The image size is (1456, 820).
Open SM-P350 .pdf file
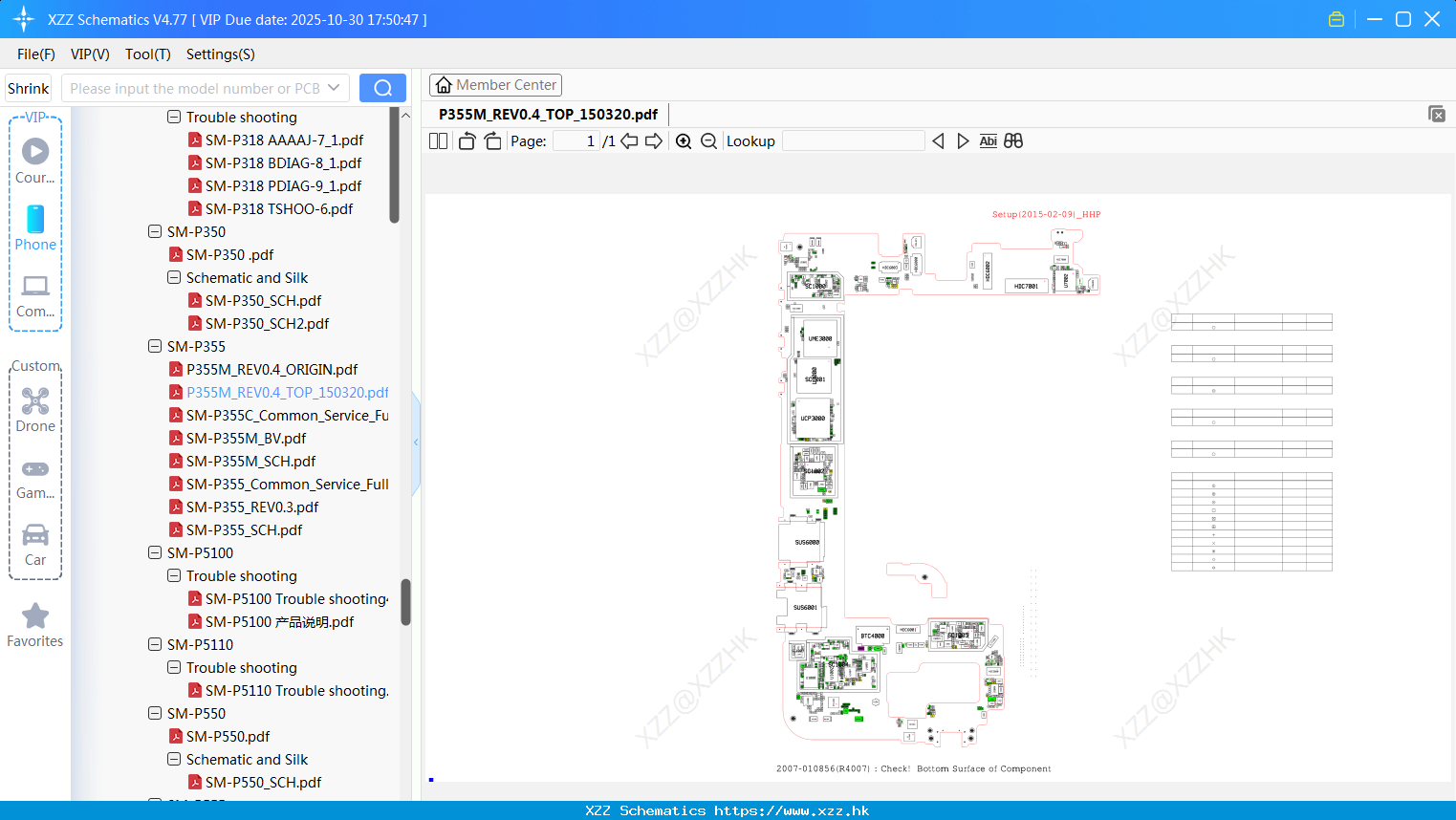(229, 254)
